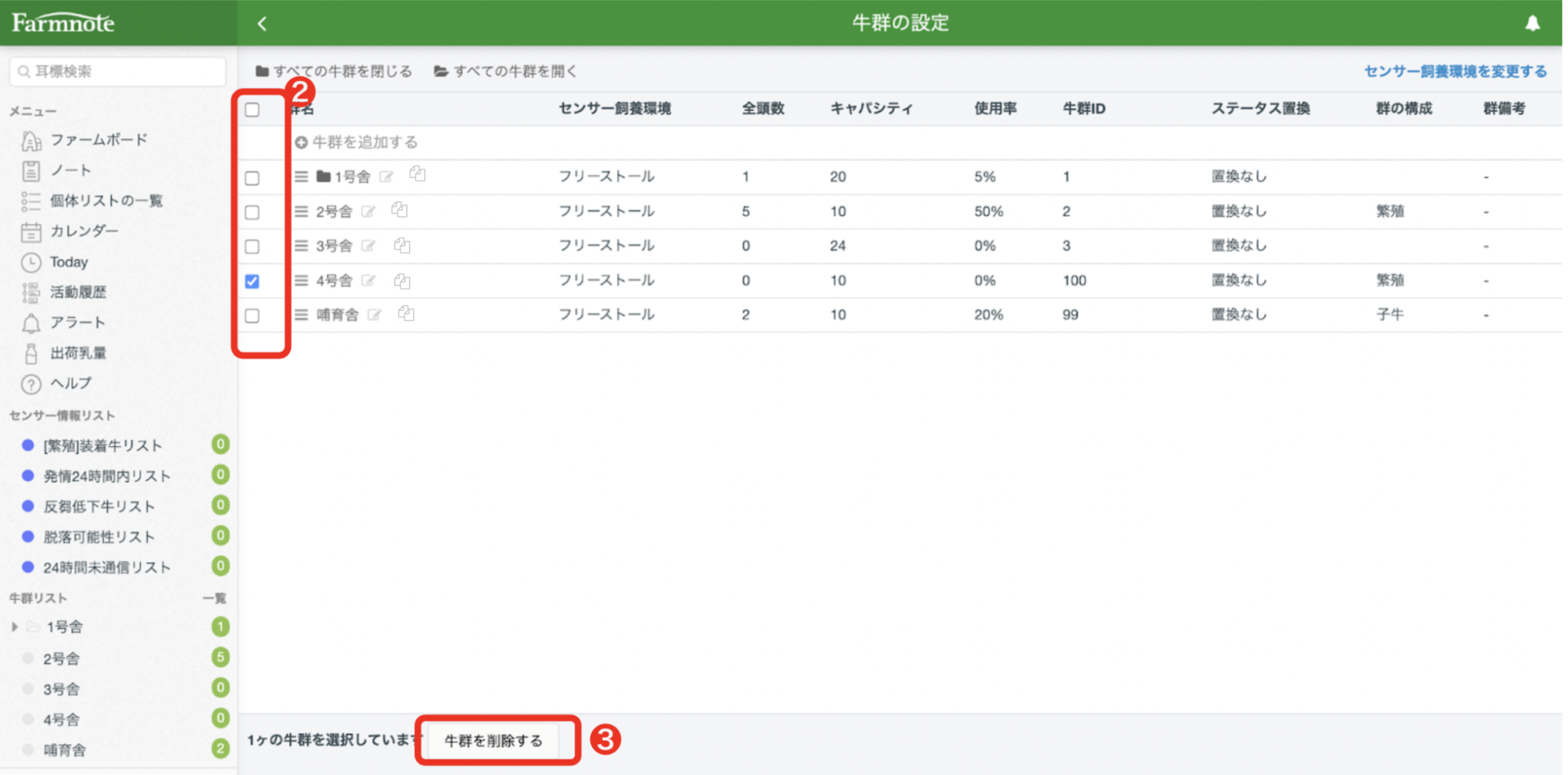Select 哺育舎 in sidebar 牛群リスト
The height and width of the screenshot is (775, 1568).
[x=64, y=751]
